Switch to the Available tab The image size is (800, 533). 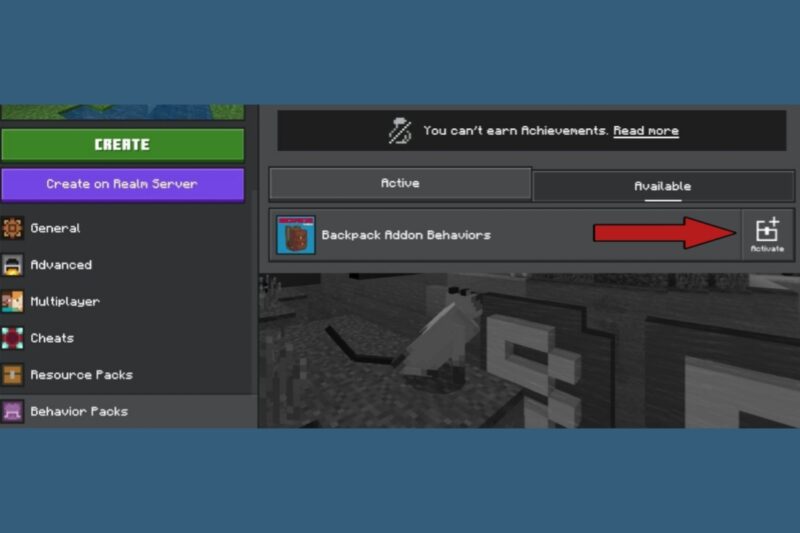[x=663, y=186]
